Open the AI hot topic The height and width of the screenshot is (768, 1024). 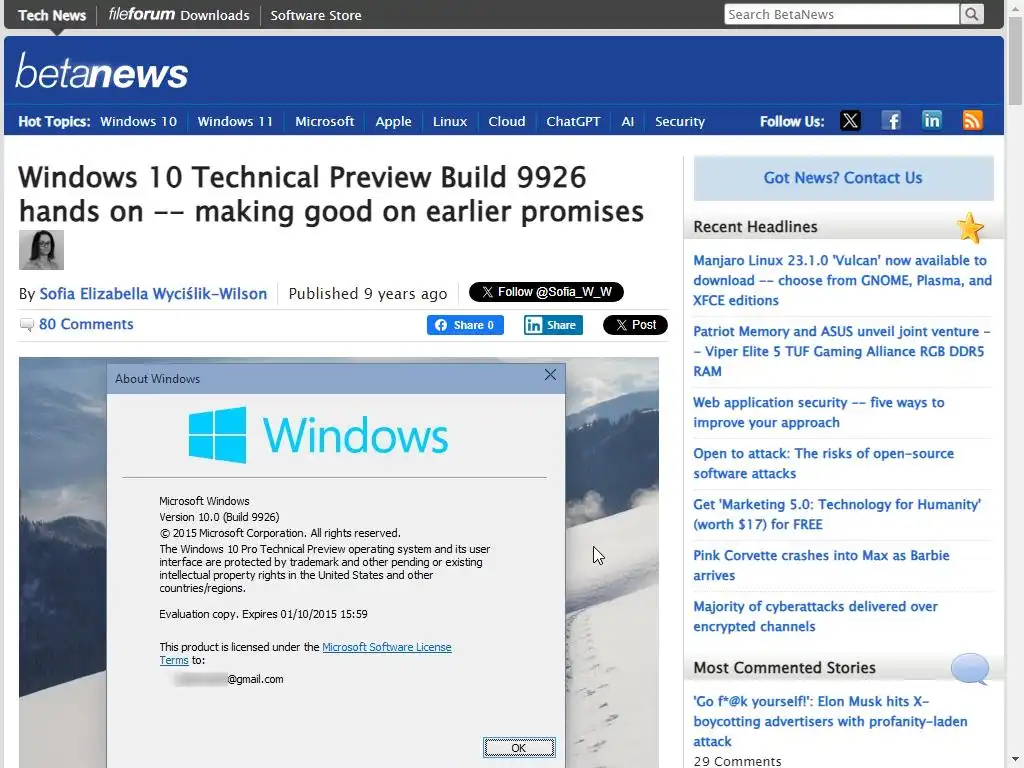pyautogui.click(x=628, y=121)
